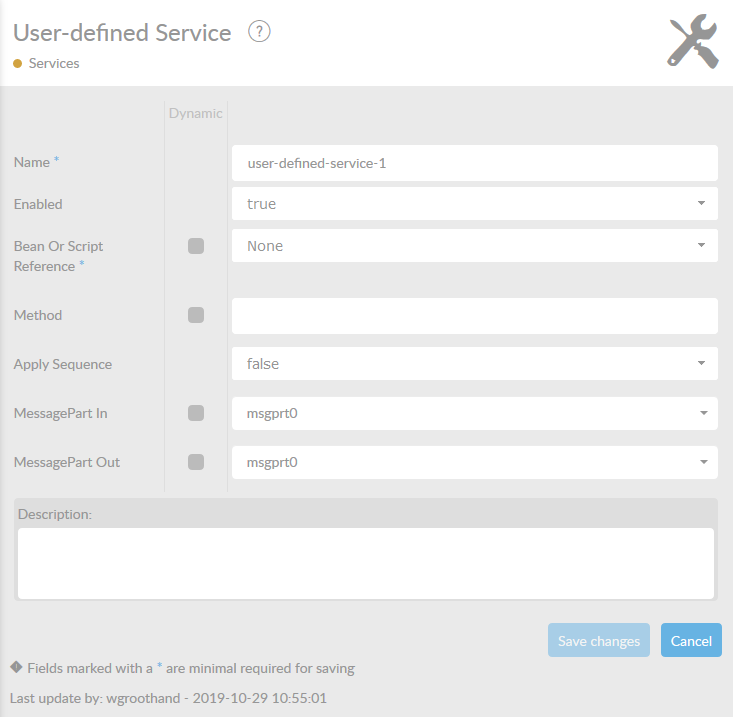Open the help question mark icon
This screenshot has width=733, height=717.
(x=259, y=32)
